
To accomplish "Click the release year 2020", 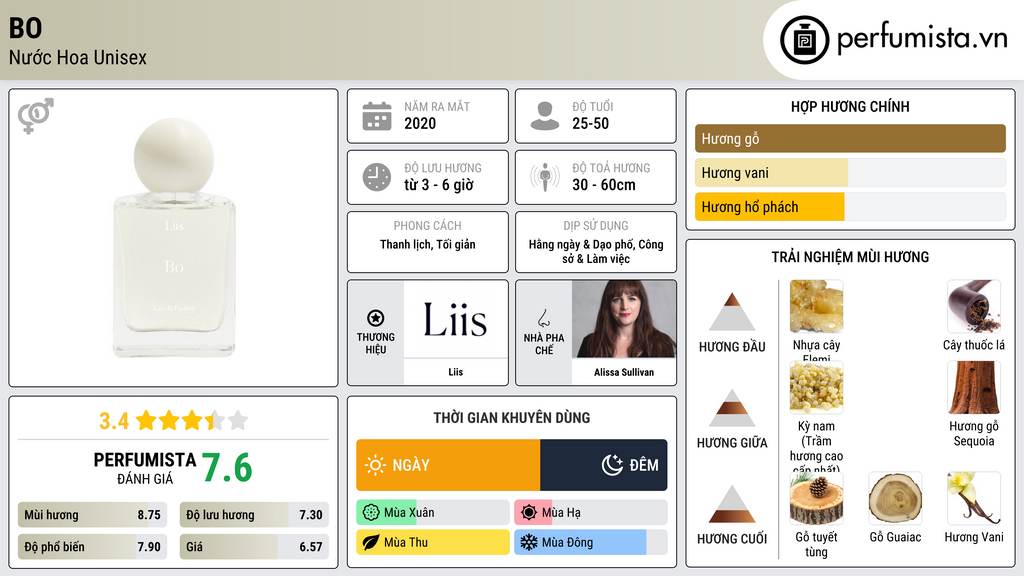I will point(420,123).
